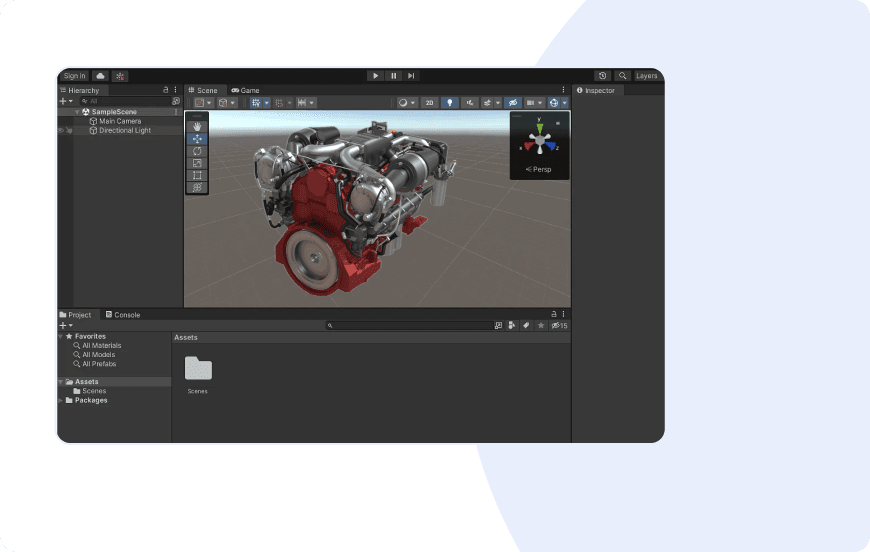Toggle the gizmos globe button

(x=553, y=103)
